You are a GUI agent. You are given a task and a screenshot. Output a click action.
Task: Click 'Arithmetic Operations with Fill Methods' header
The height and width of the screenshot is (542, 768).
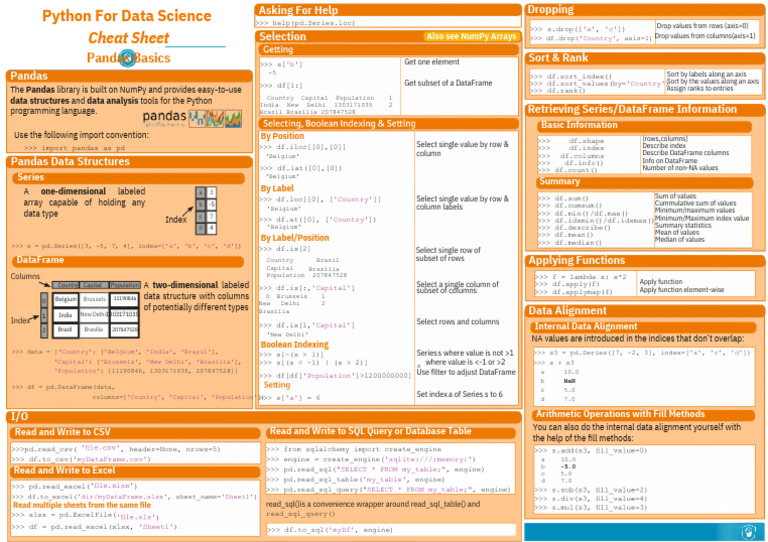(x=620, y=414)
